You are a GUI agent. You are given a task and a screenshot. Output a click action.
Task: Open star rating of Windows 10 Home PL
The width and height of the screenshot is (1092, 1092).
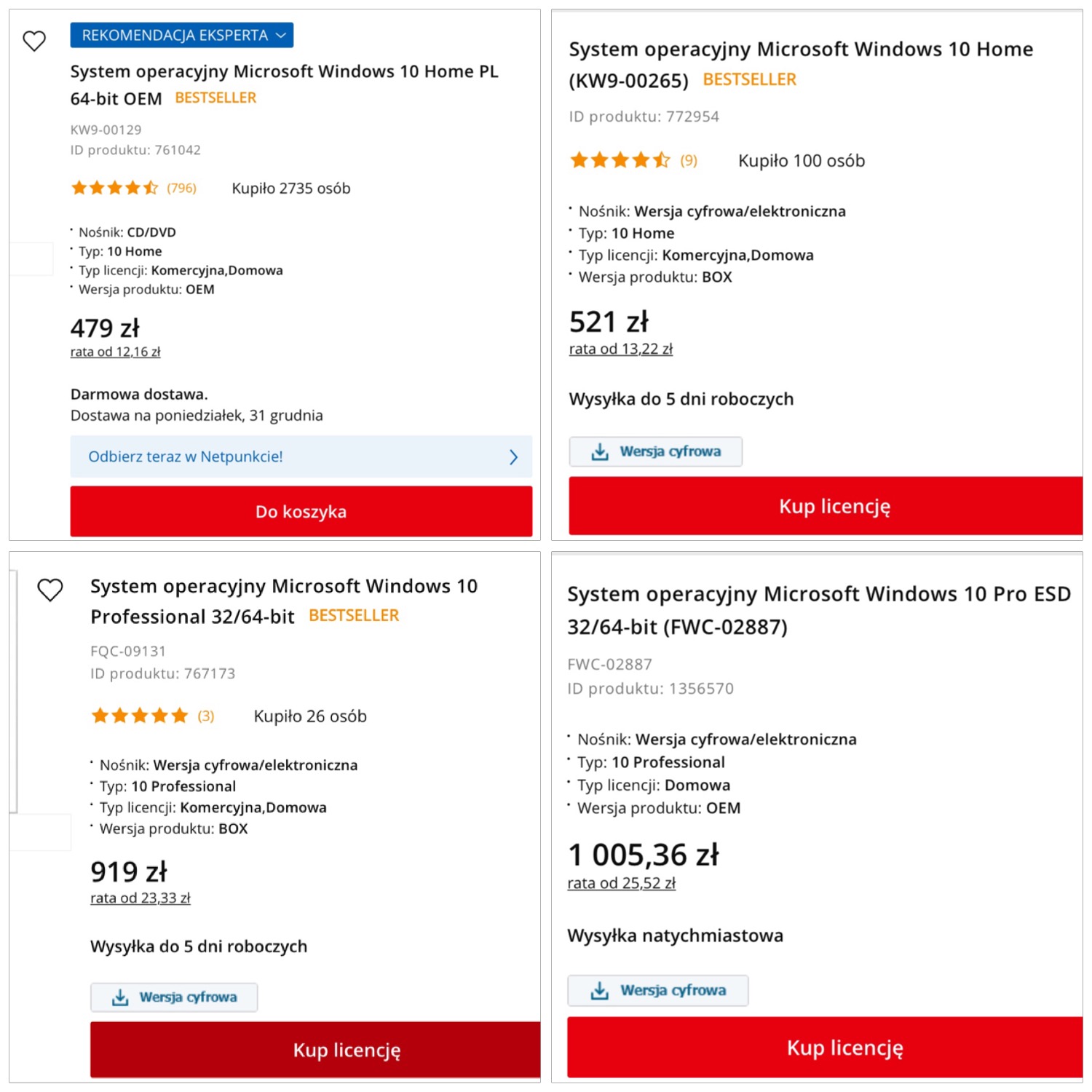coord(114,189)
